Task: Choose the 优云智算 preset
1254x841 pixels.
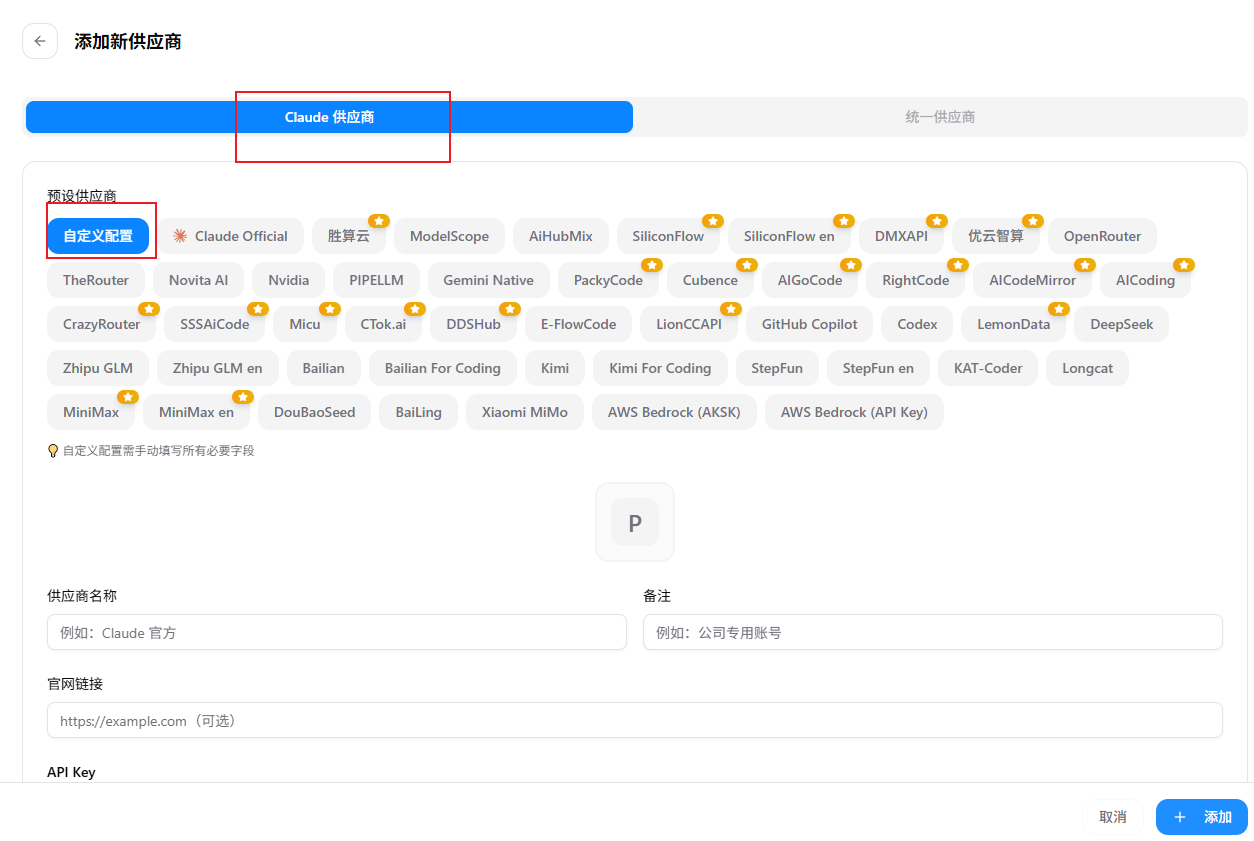Action: 996,236
